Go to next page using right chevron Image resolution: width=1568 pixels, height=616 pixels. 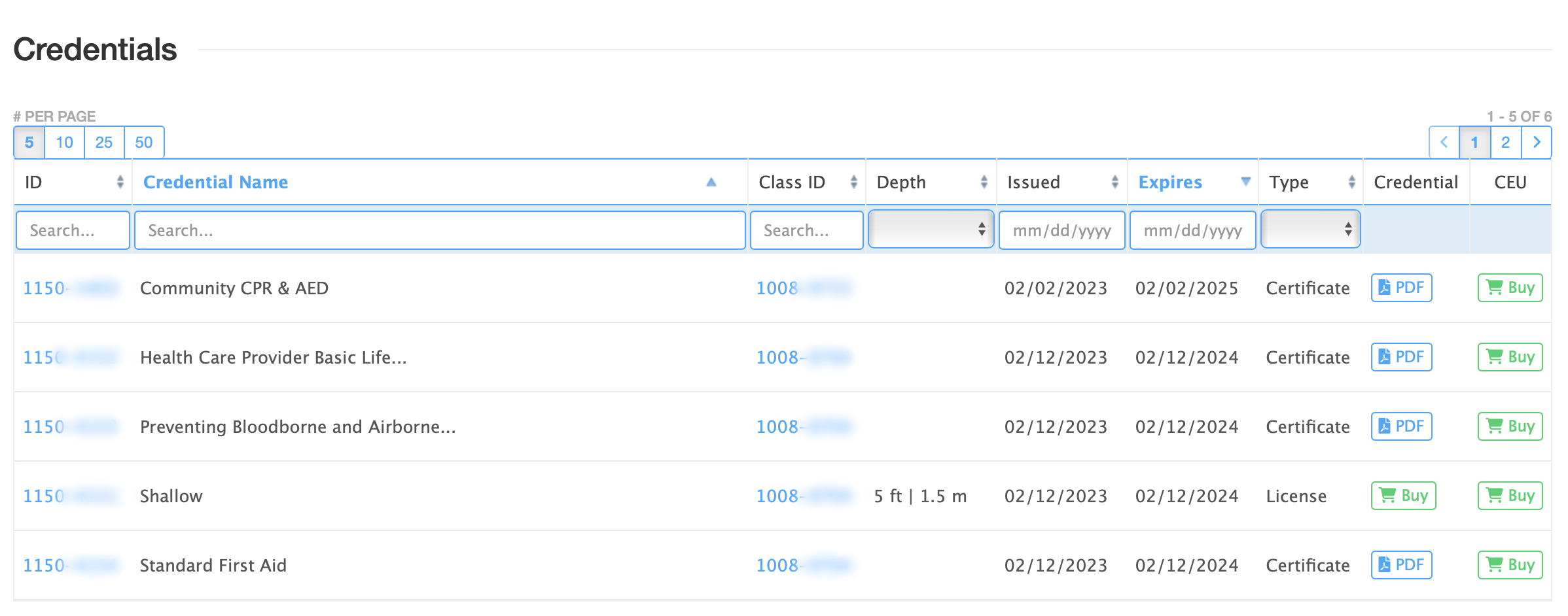tap(1536, 143)
